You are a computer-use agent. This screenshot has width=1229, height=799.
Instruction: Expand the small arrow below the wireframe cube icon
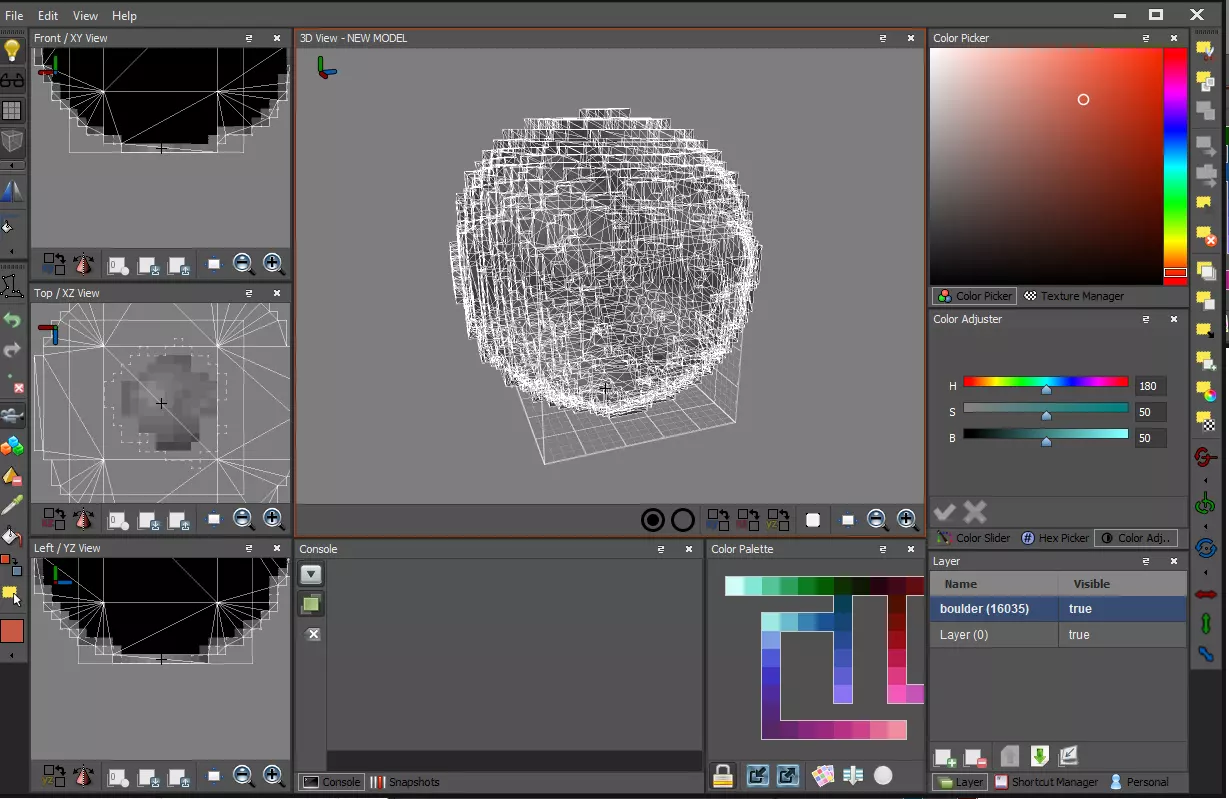coord(12,165)
